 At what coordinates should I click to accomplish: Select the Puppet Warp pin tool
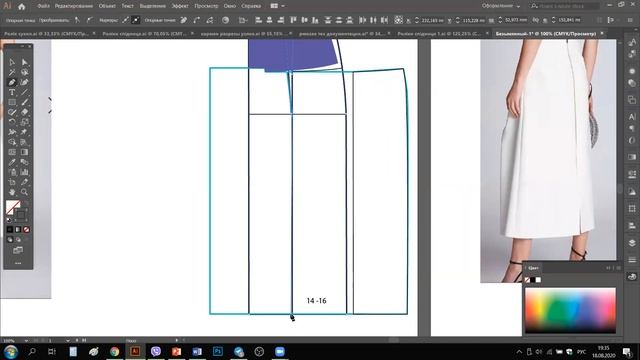point(24,132)
